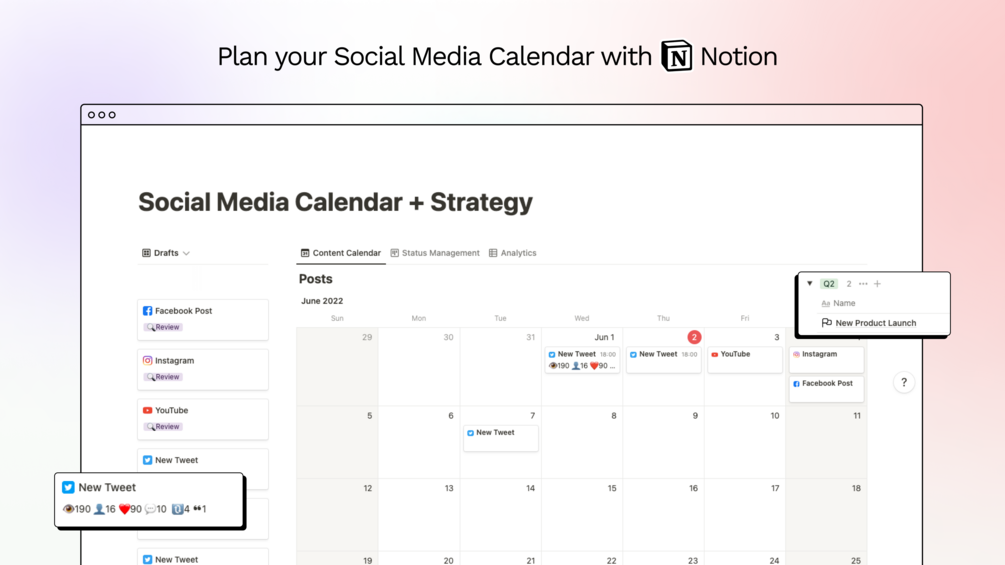Open Facebook Post event in the Saturday column
1005x565 pixels.
pos(826,384)
